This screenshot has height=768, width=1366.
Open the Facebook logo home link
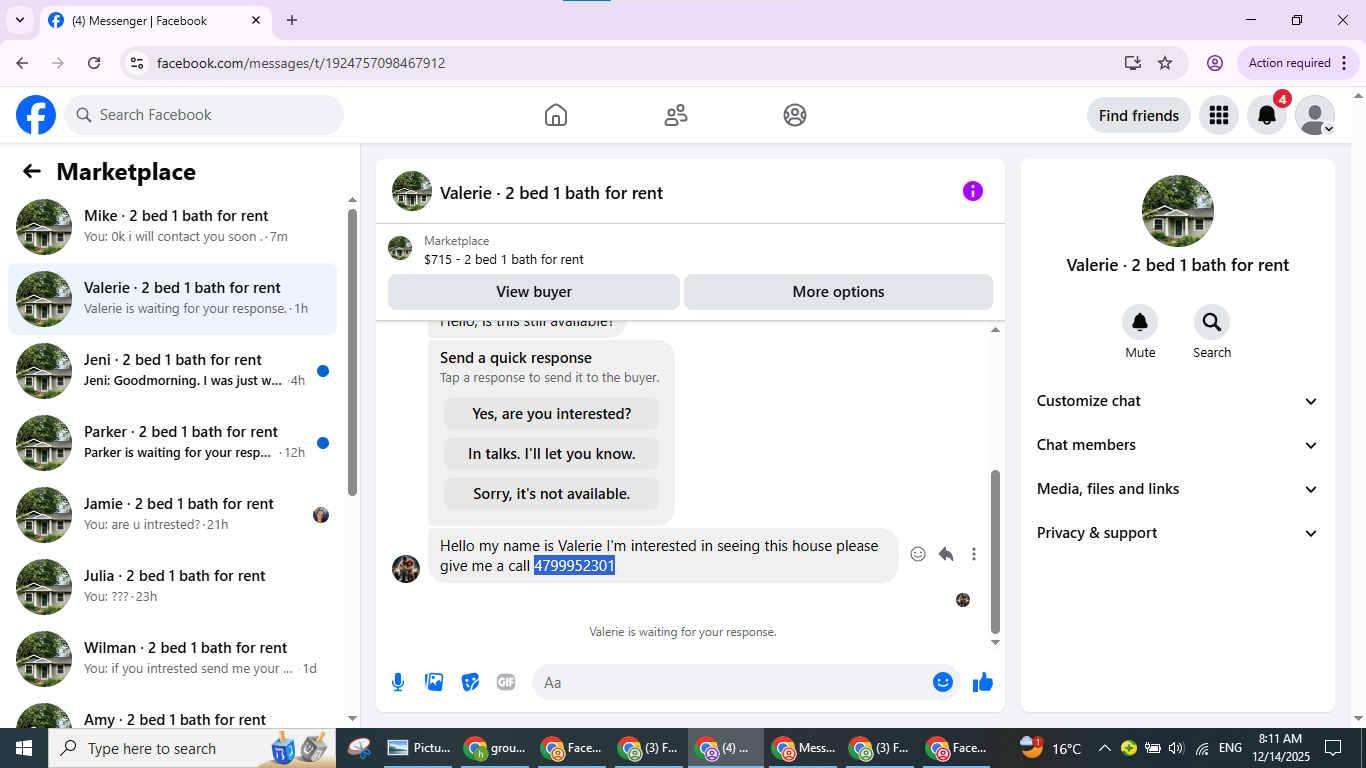[x=36, y=115]
